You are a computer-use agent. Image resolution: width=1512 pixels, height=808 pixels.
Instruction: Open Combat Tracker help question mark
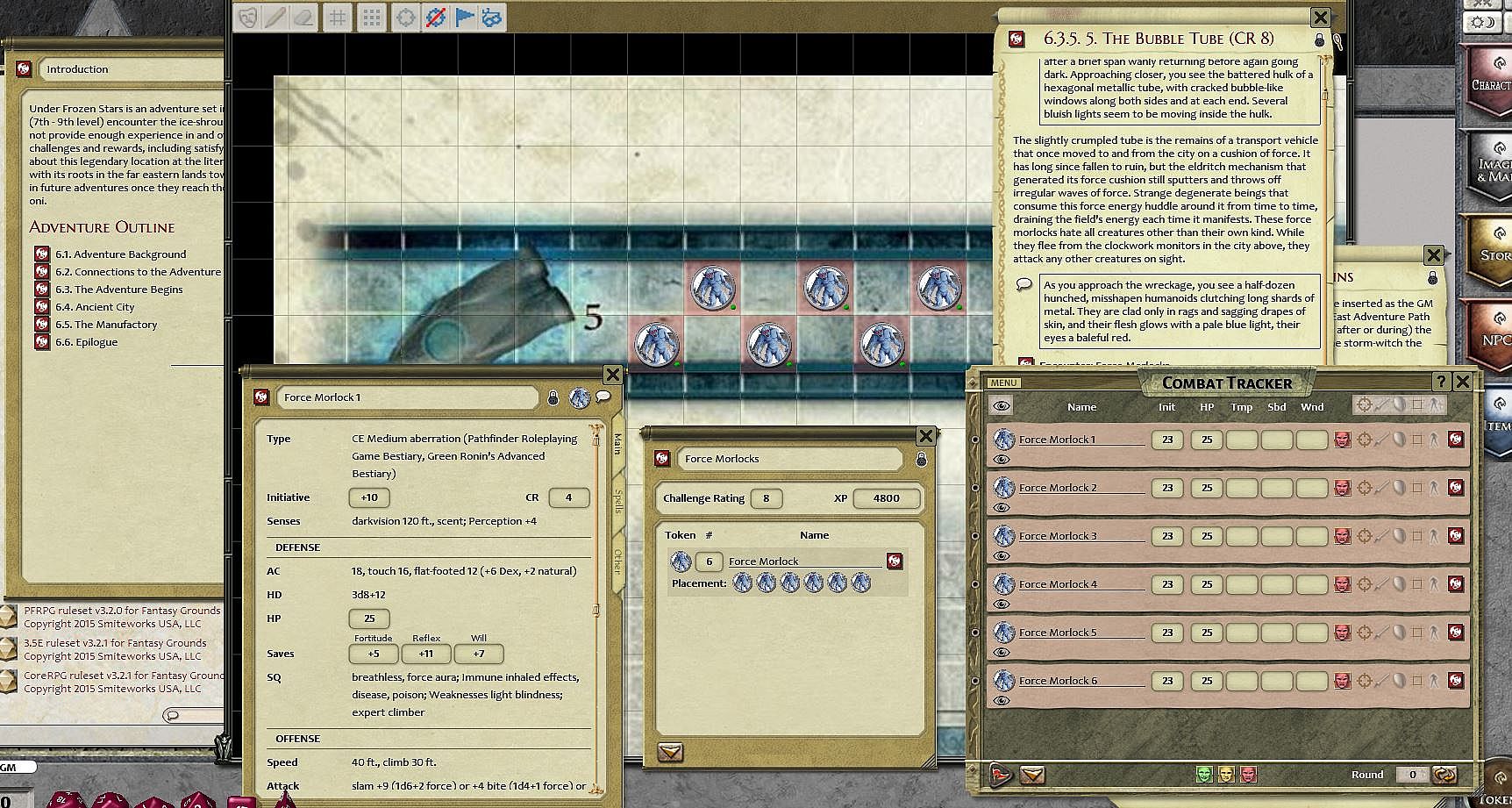click(1441, 382)
